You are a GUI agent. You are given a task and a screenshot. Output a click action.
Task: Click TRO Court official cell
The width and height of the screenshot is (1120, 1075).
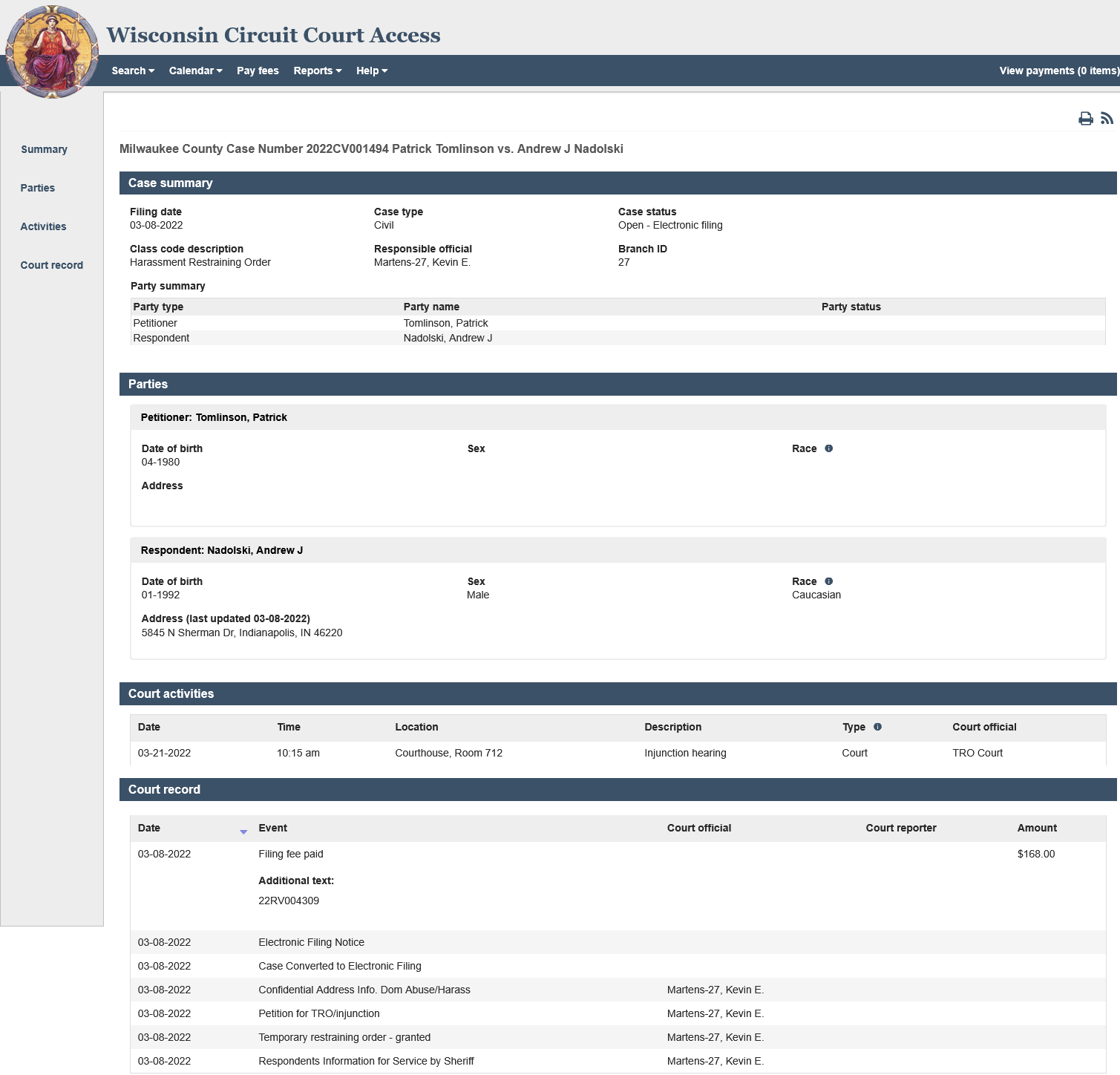[x=977, y=753]
